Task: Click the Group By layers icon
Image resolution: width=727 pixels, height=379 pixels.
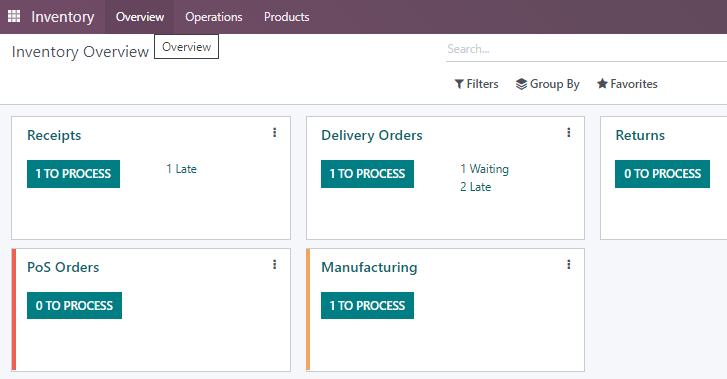Action: click(521, 84)
